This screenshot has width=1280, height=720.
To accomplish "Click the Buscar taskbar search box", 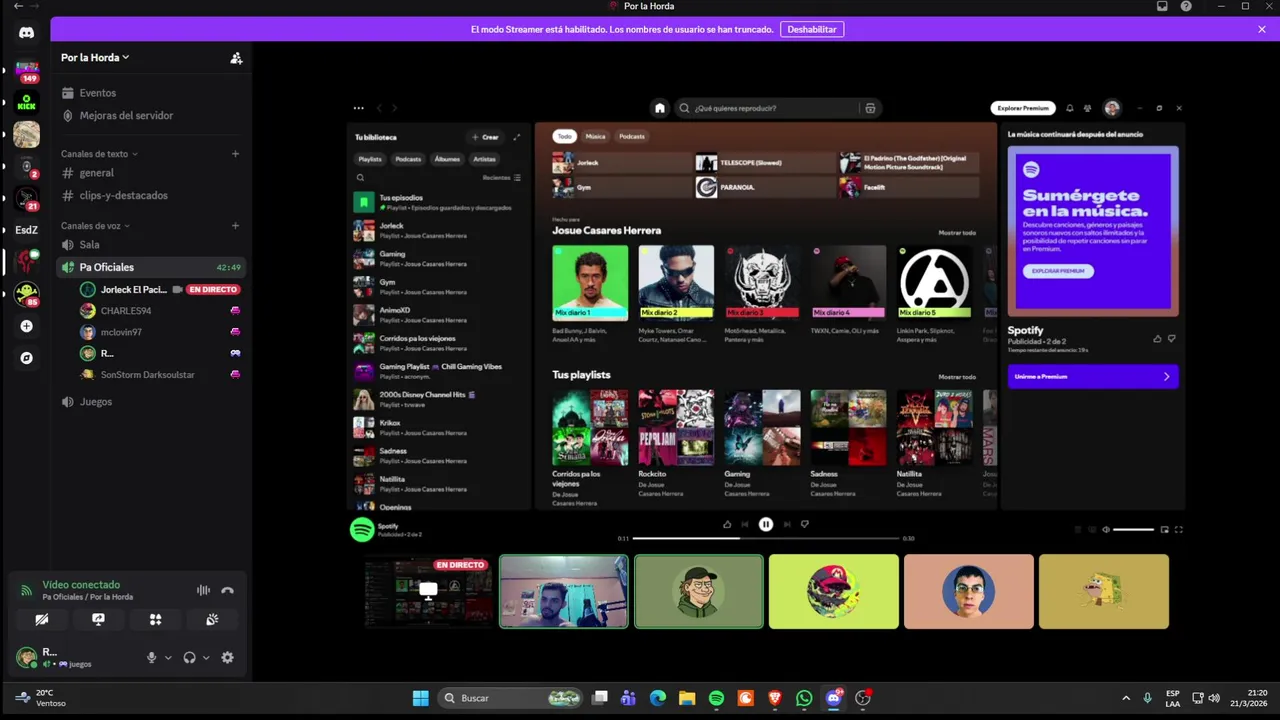I will (511, 698).
